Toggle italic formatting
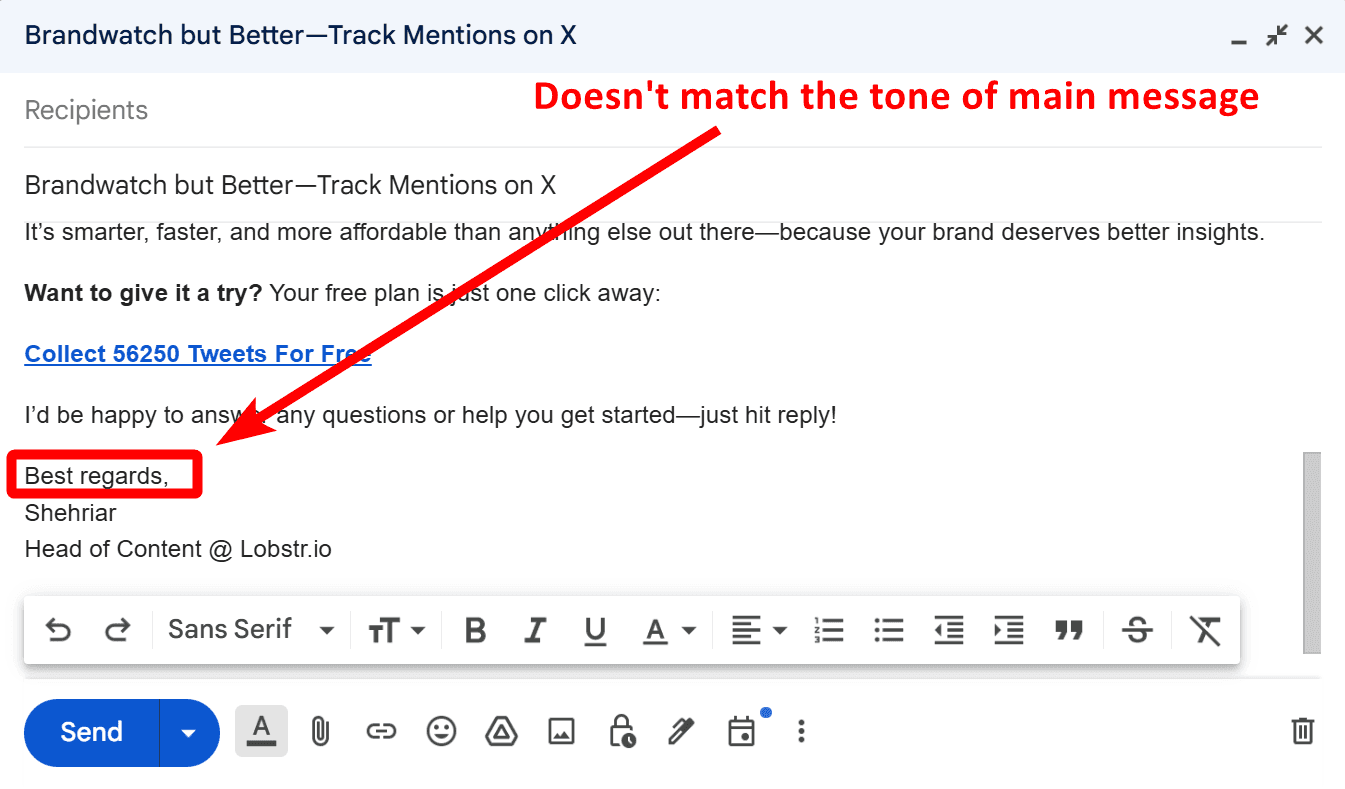Screen dimensions: 1345x789 [536, 630]
